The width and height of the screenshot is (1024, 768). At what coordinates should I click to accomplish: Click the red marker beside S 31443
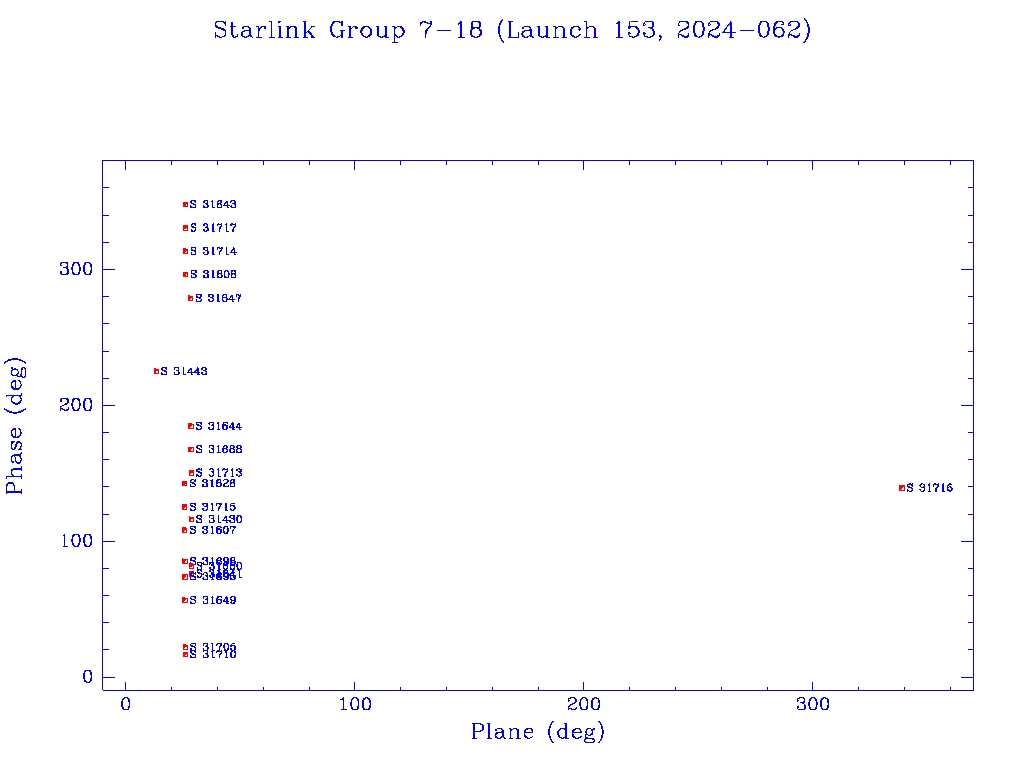point(156,371)
